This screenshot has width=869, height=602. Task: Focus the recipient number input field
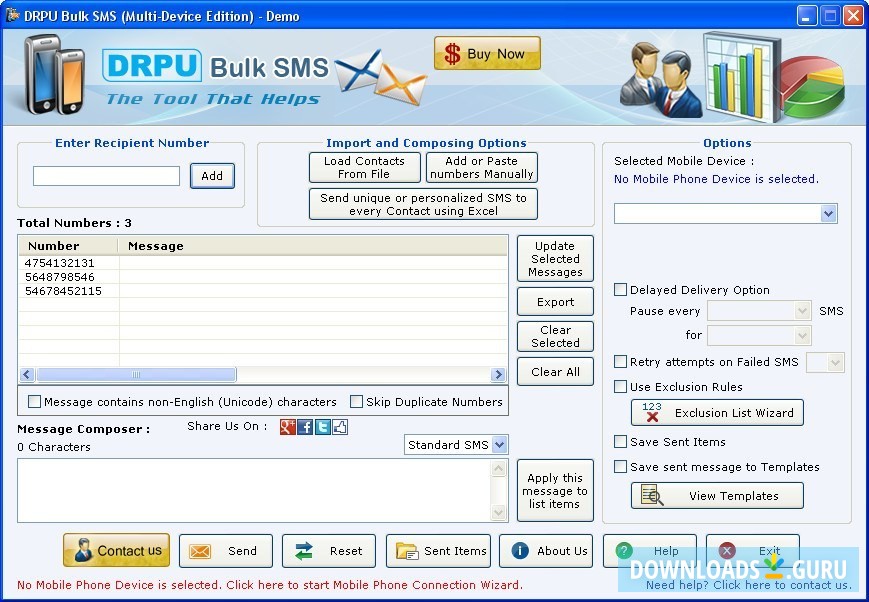pyautogui.click(x=106, y=176)
